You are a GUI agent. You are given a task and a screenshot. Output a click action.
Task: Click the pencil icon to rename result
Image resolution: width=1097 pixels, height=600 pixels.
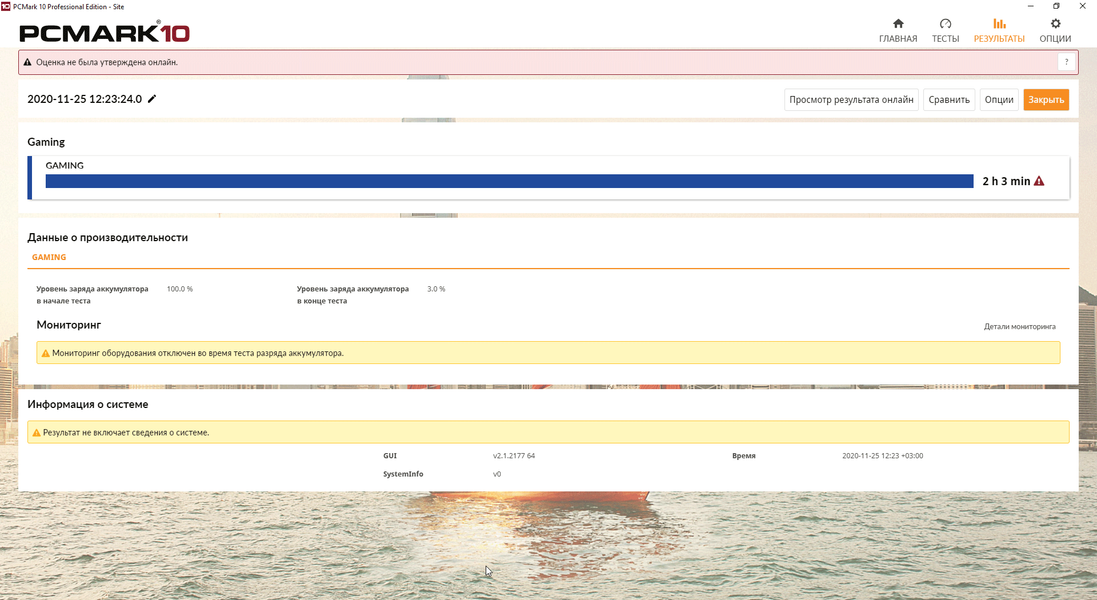point(152,99)
